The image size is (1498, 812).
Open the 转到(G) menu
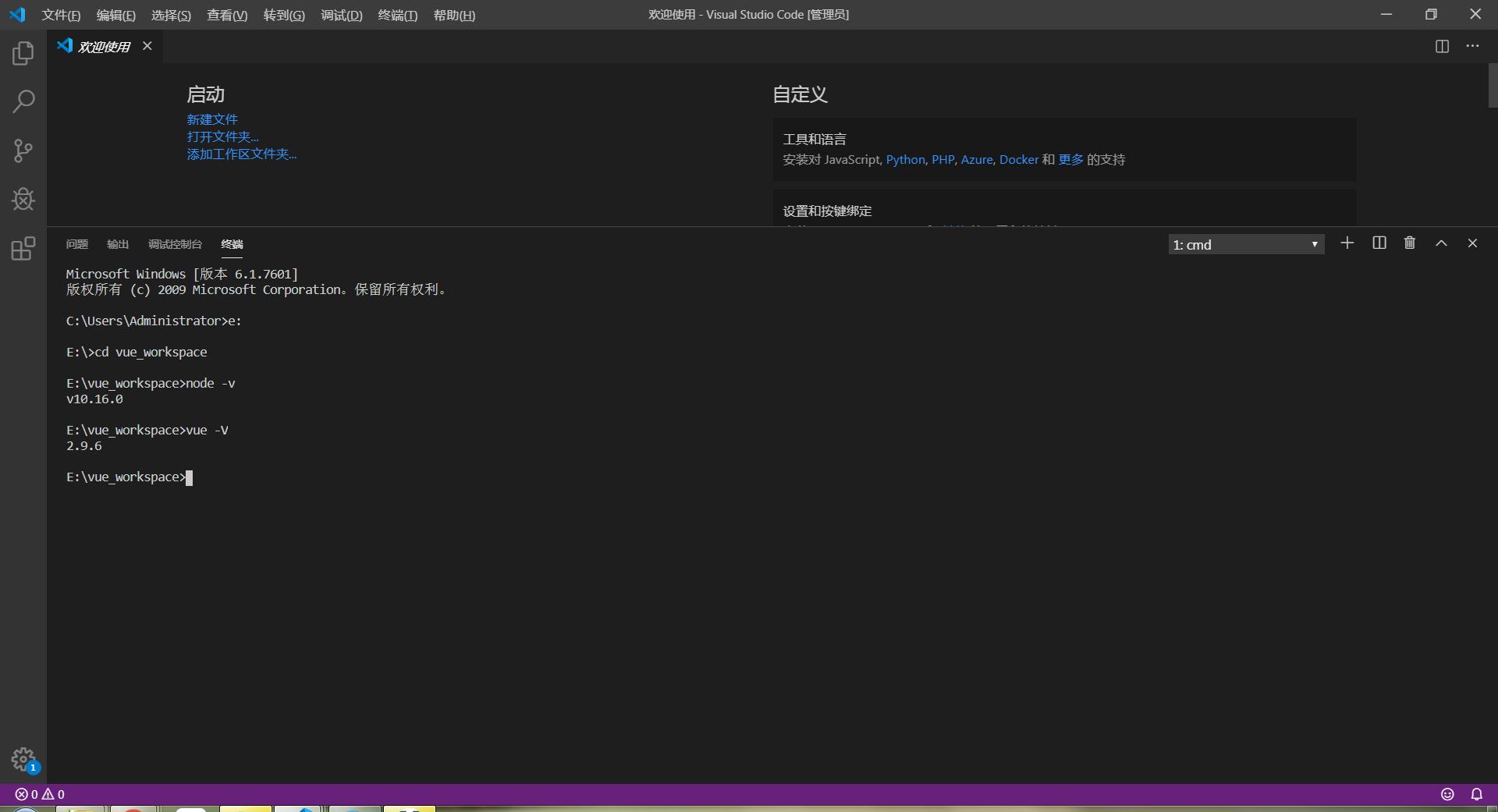[284, 15]
